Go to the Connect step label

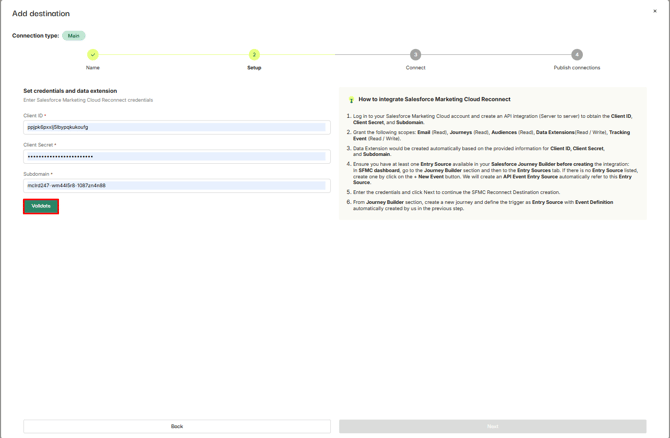click(x=415, y=68)
